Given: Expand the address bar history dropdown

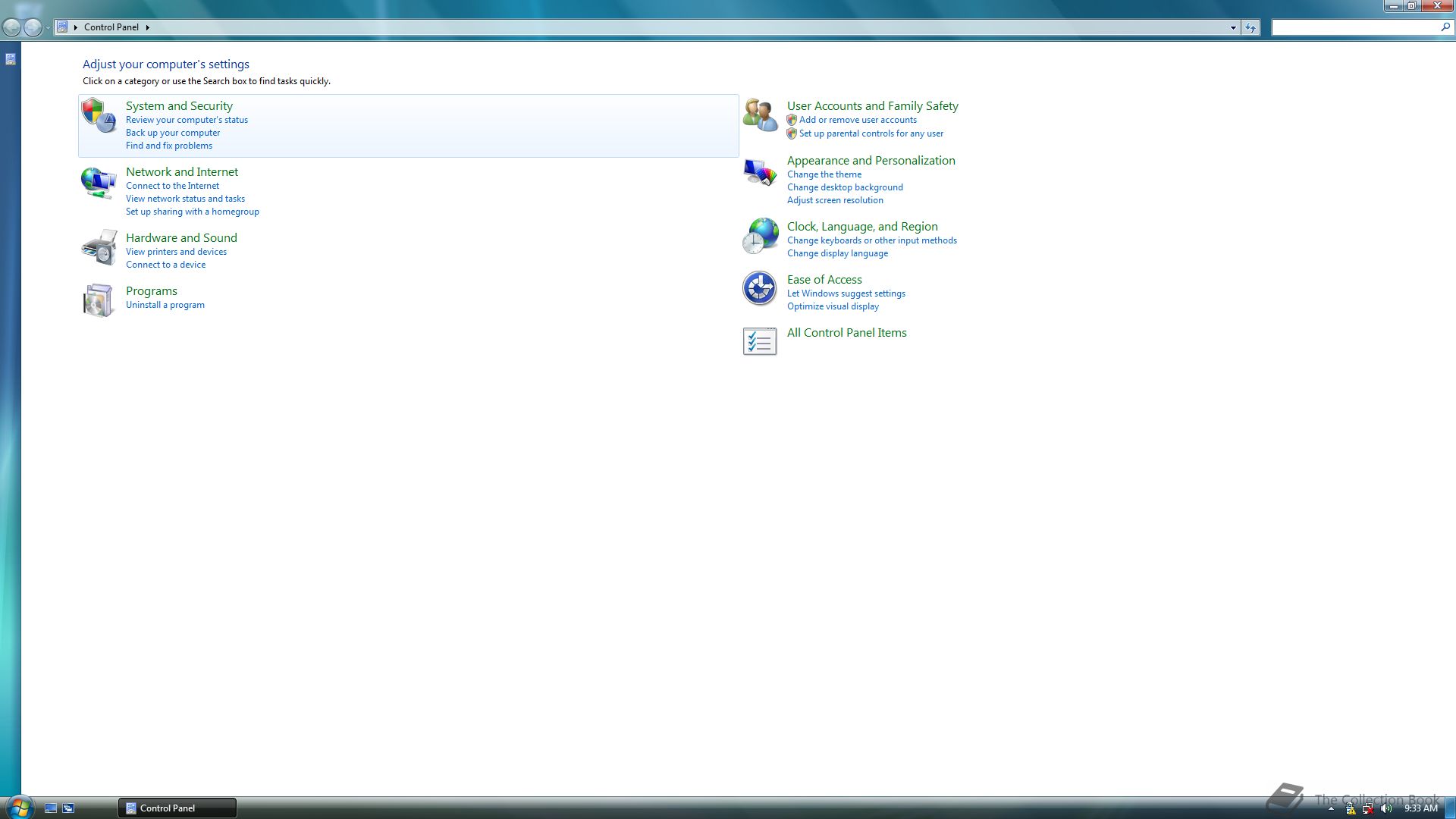Looking at the screenshot, I should (1233, 28).
